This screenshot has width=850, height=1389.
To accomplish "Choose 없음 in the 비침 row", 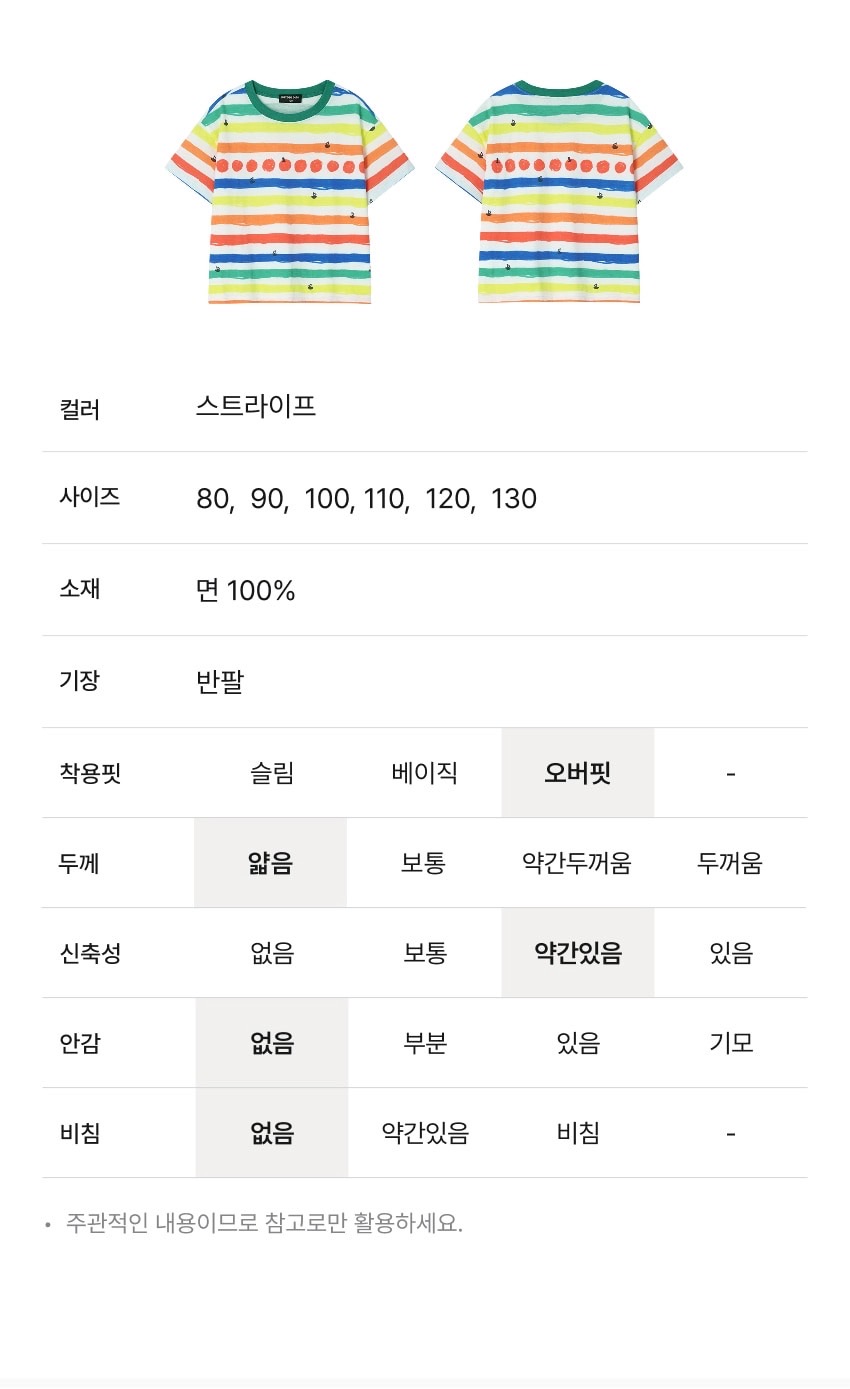I will point(271,1133).
